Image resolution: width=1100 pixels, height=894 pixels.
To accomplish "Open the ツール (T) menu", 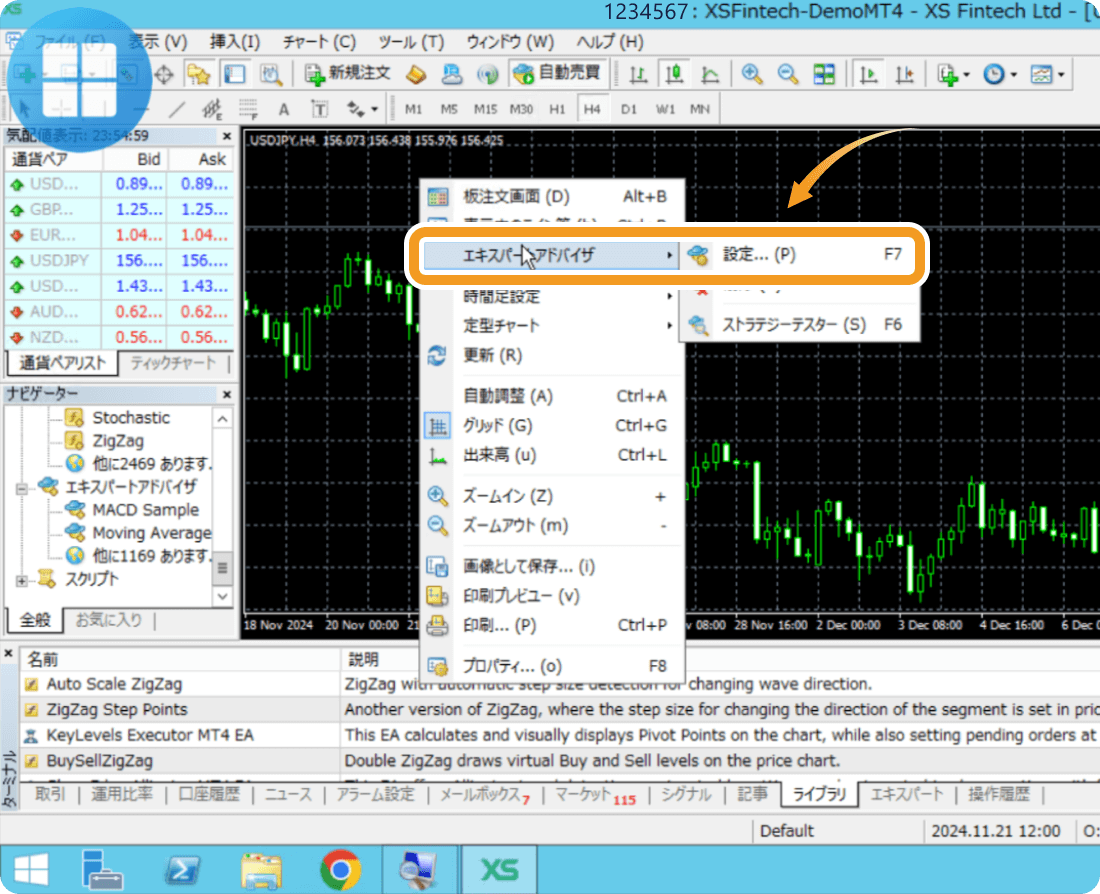I will click(x=411, y=42).
